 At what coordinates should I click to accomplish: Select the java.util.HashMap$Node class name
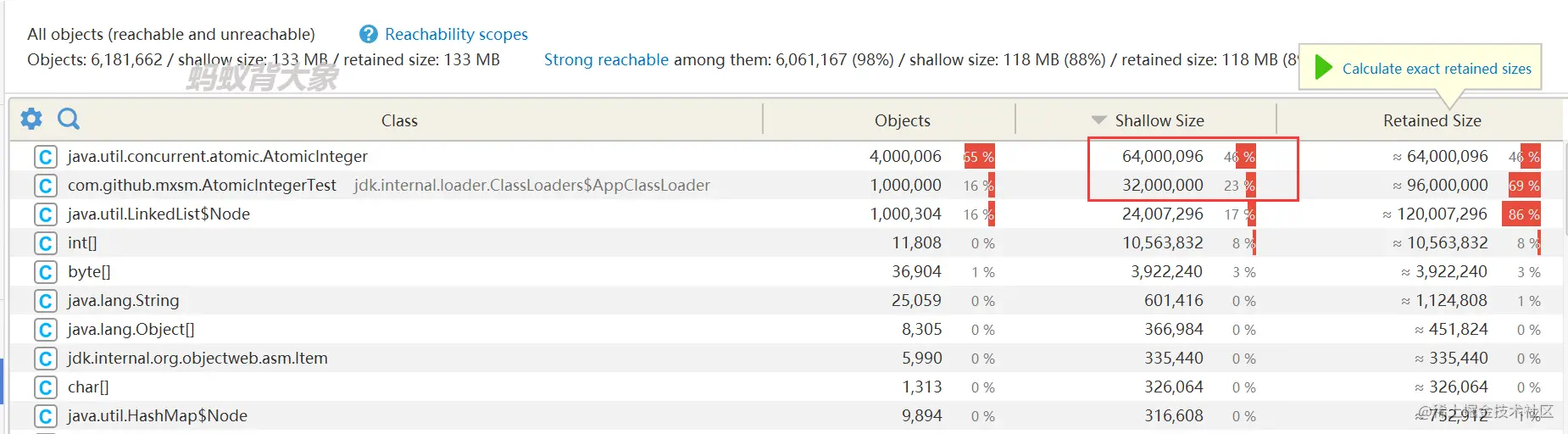(x=158, y=416)
